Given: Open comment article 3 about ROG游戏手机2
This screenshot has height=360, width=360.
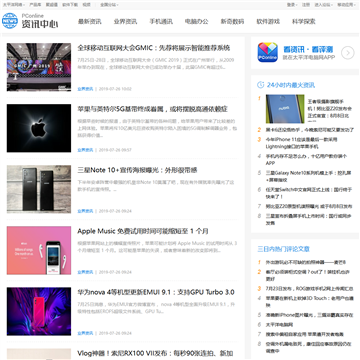Looking at the screenshot, I should click(x=308, y=288).
